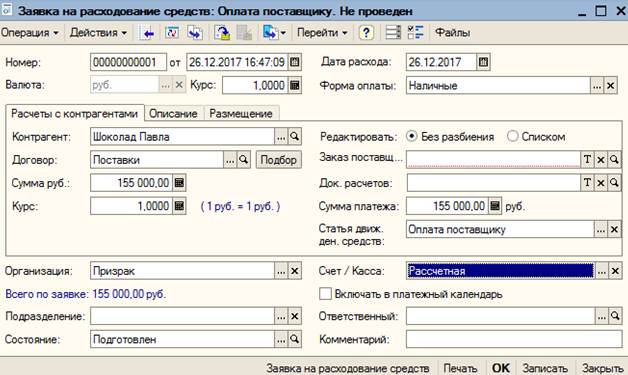Open Форма оплаты selection with ellipsis button
This screenshot has height=375, width=628.
click(x=597, y=85)
